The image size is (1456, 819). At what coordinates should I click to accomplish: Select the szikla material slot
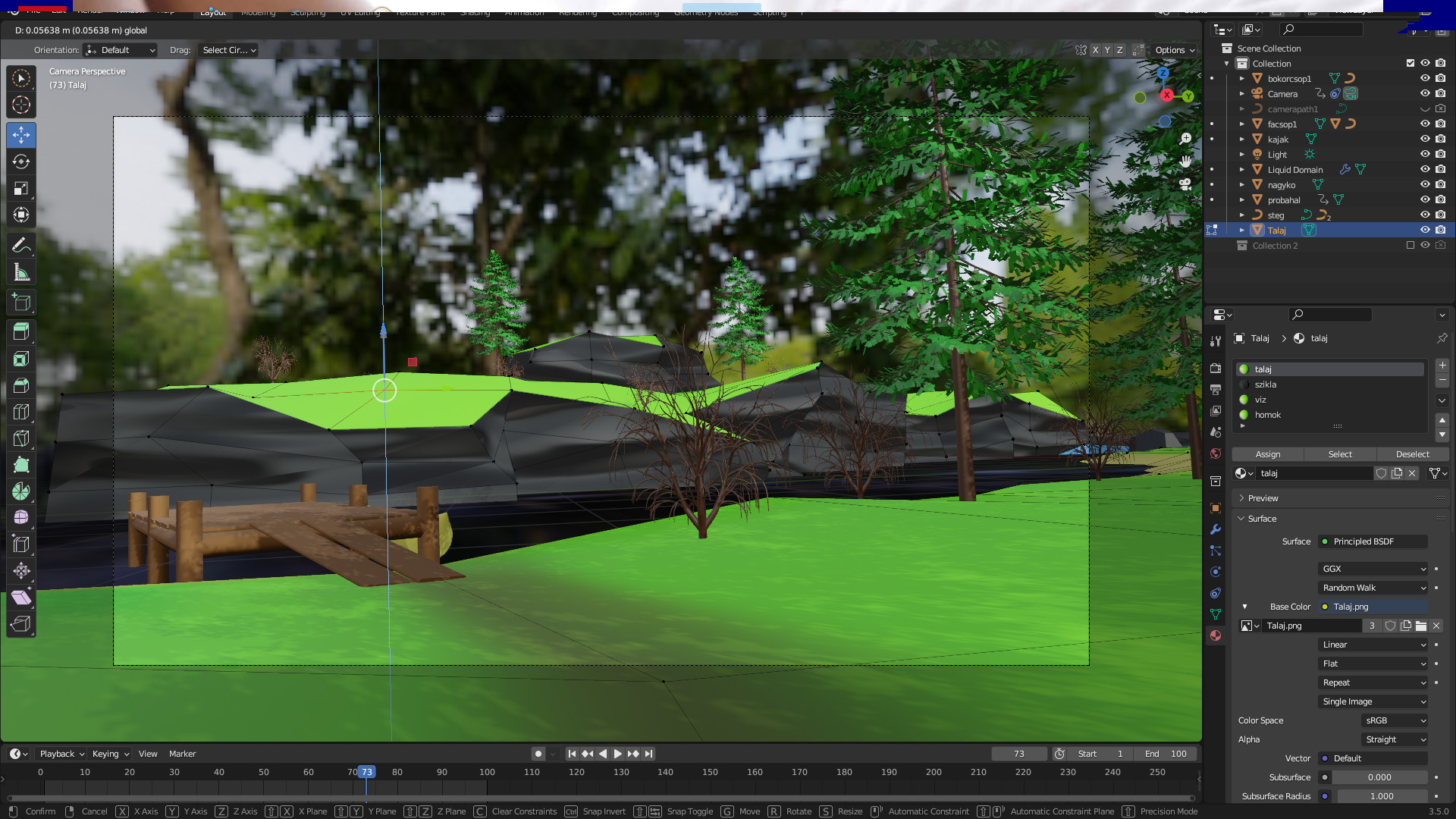1331,384
